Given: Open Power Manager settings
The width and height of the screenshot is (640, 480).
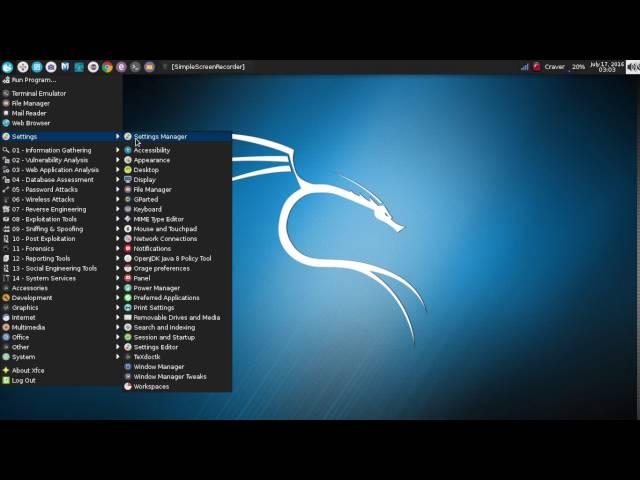Looking at the screenshot, I should click(x=177, y=288).
